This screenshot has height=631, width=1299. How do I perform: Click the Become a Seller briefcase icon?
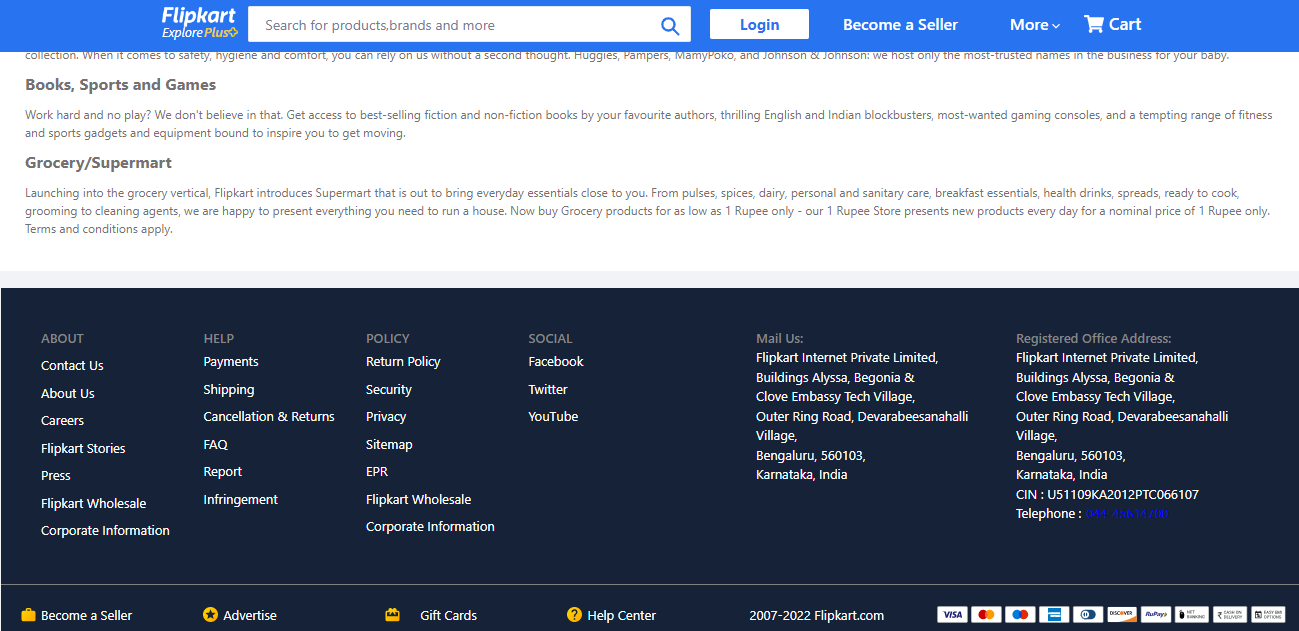pos(28,615)
